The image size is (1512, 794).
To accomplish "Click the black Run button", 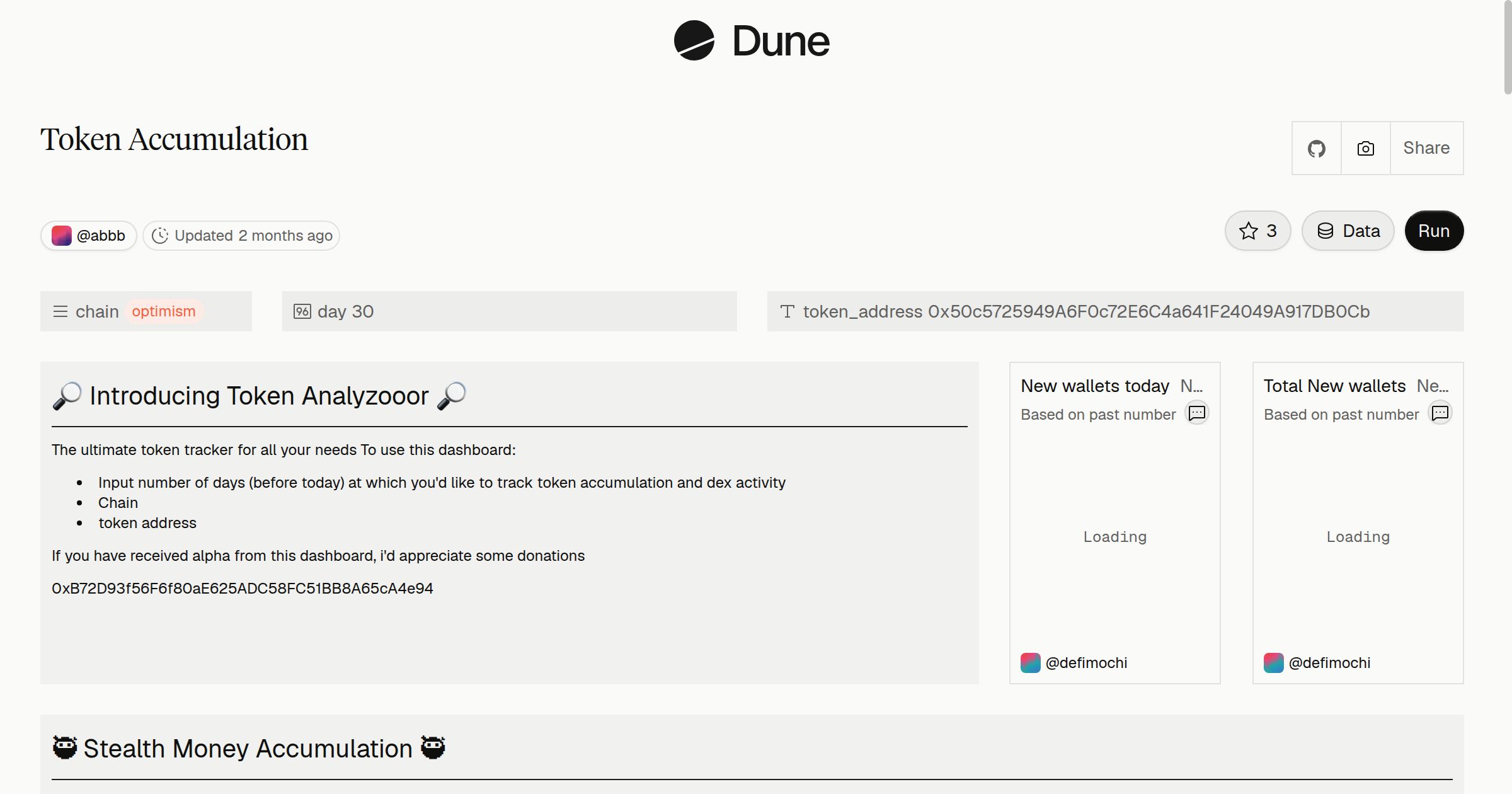I will pyautogui.click(x=1434, y=231).
